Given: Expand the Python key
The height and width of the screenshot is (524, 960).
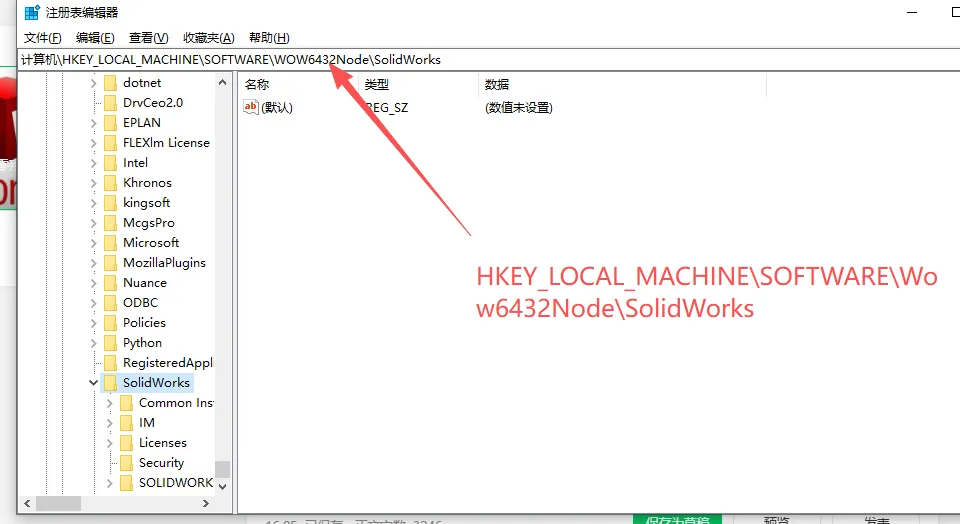Looking at the screenshot, I should click(93, 343).
